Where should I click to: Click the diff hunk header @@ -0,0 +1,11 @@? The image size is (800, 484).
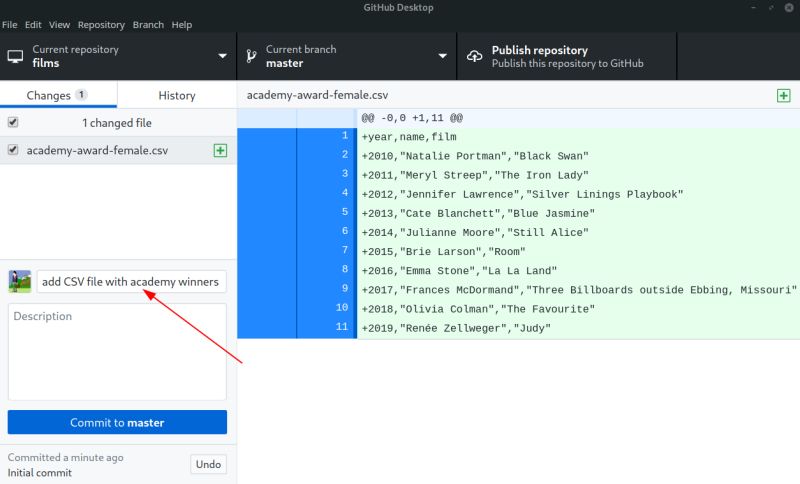pos(412,118)
